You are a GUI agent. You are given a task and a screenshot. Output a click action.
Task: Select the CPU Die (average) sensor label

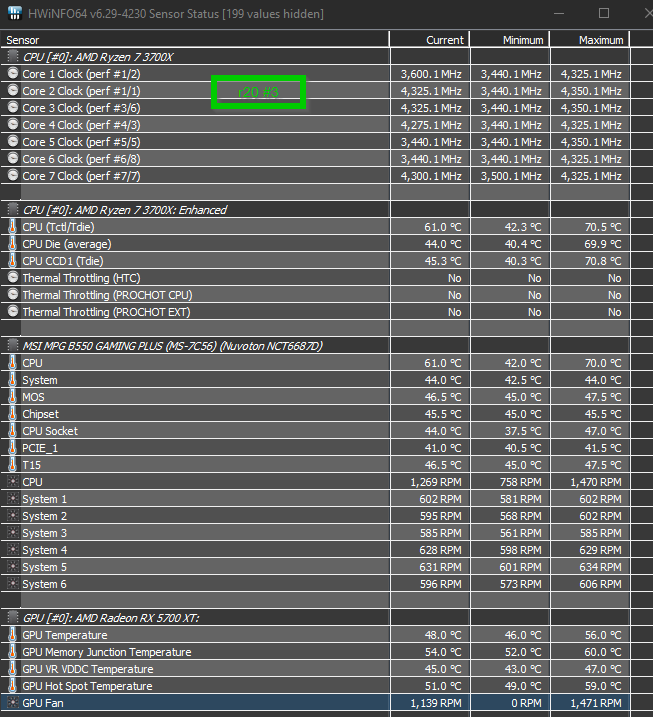click(67, 244)
